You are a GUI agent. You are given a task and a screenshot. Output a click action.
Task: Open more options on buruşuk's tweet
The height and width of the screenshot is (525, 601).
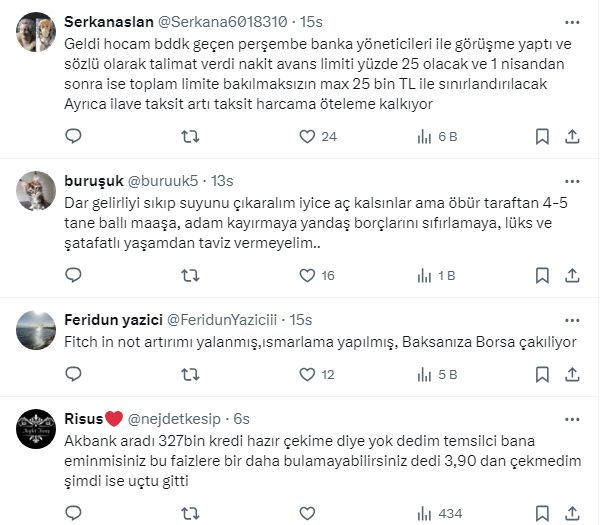click(x=570, y=181)
